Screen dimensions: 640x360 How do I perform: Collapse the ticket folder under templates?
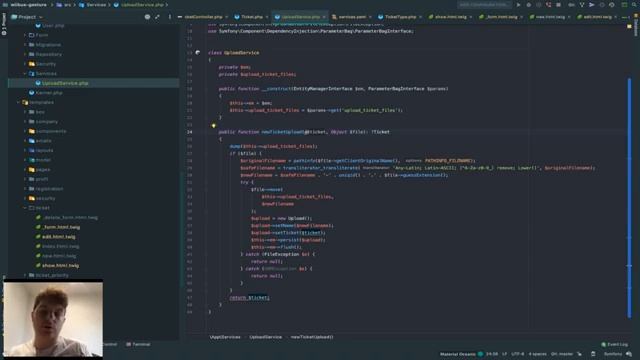tap(25, 208)
